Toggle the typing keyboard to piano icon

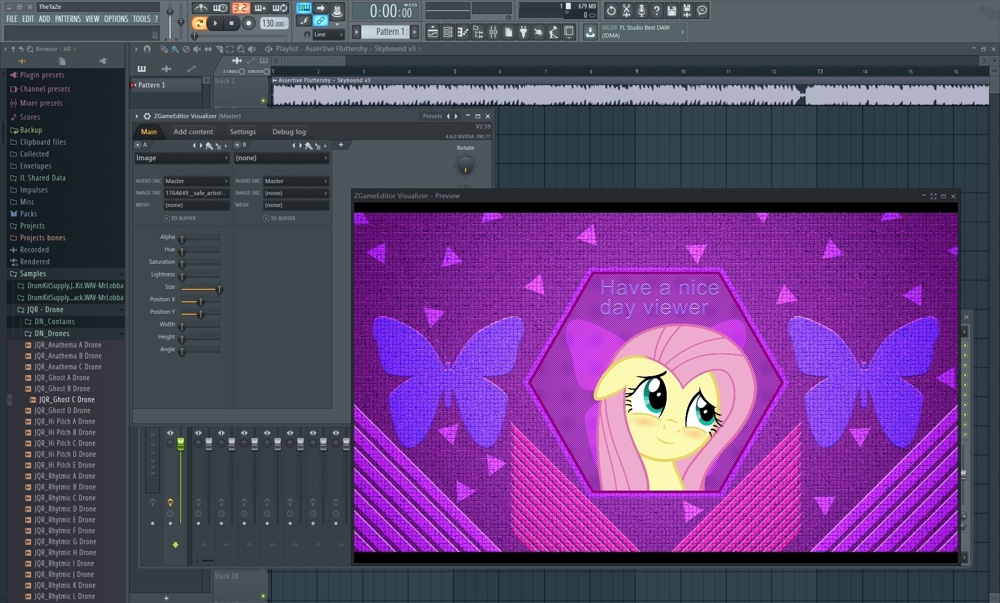click(304, 8)
